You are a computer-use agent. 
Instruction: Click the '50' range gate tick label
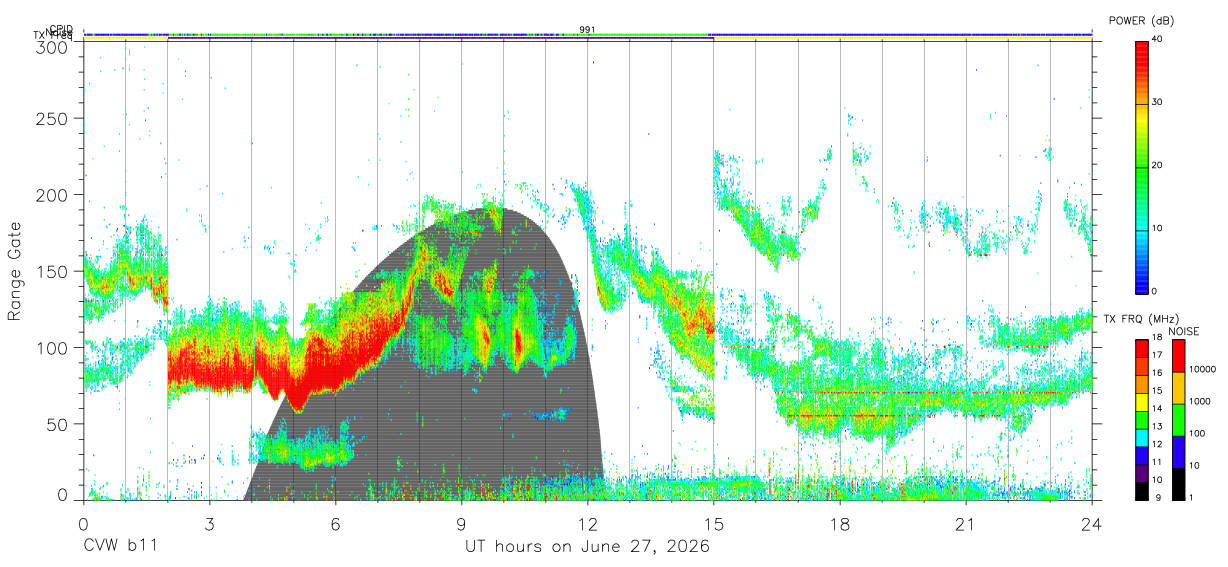(x=57, y=424)
